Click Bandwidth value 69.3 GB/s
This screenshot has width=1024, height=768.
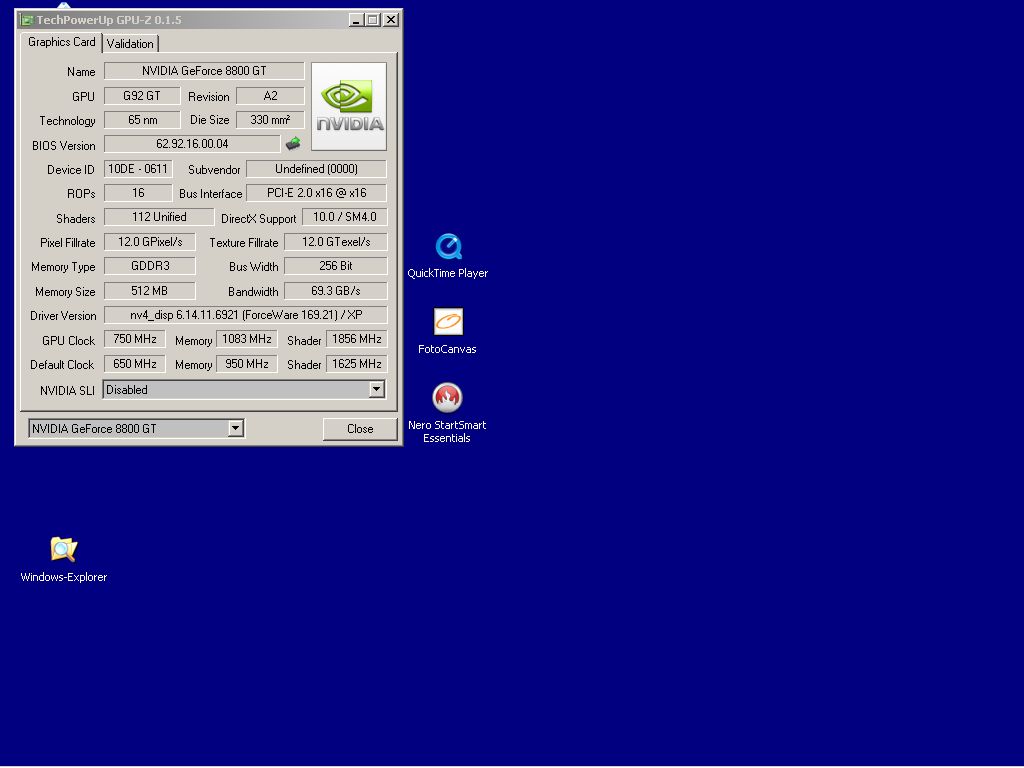click(x=336, y=291)
